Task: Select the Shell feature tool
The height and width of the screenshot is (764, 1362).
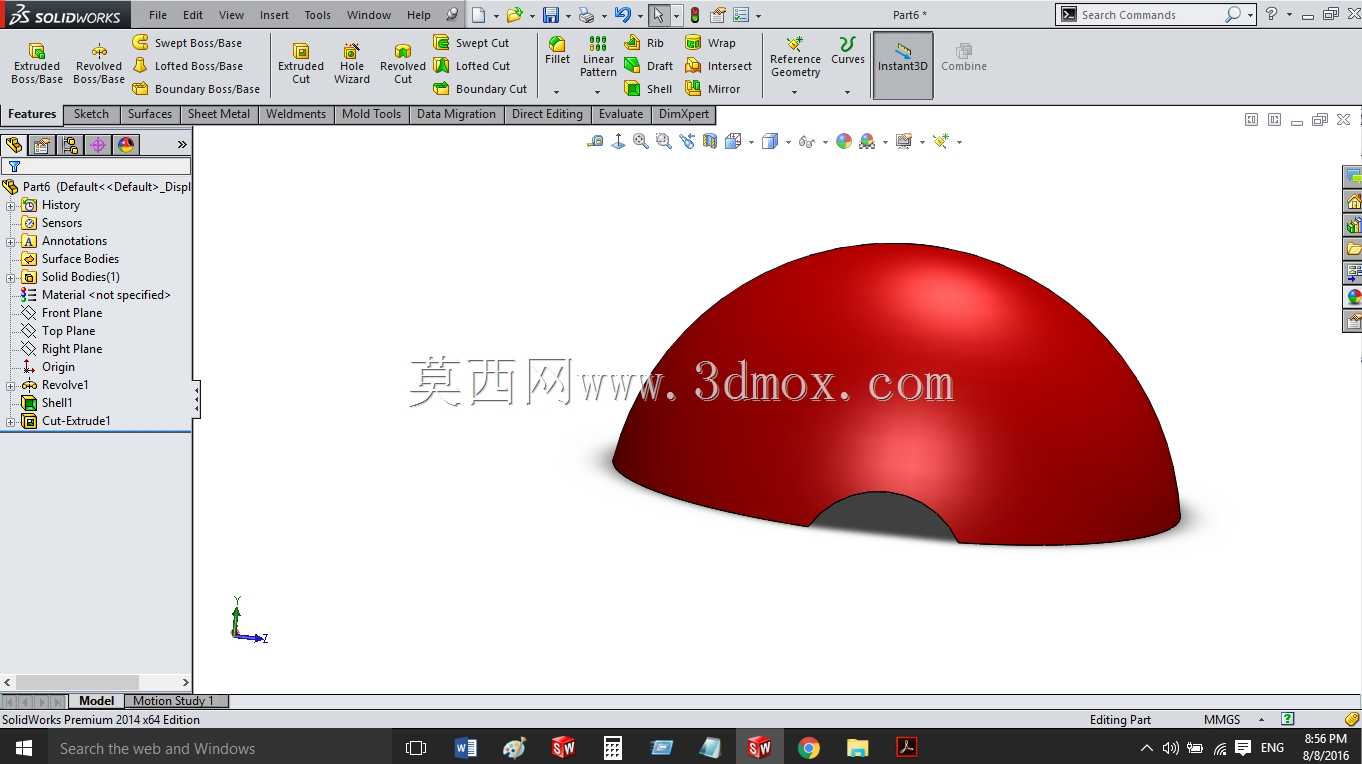Action: coord(648,89)
